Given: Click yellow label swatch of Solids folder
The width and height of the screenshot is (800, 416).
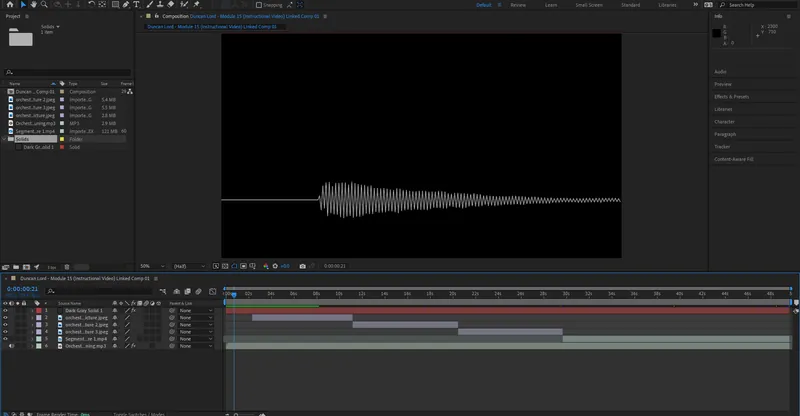Looking at the screenshot, I should pos(62,139).
